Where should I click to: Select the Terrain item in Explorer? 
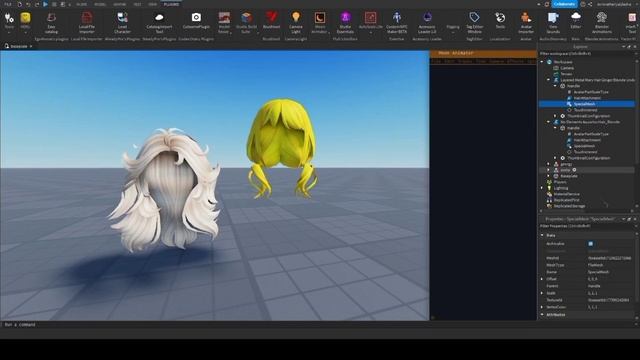pyautogui.click(x=566, y=74)
